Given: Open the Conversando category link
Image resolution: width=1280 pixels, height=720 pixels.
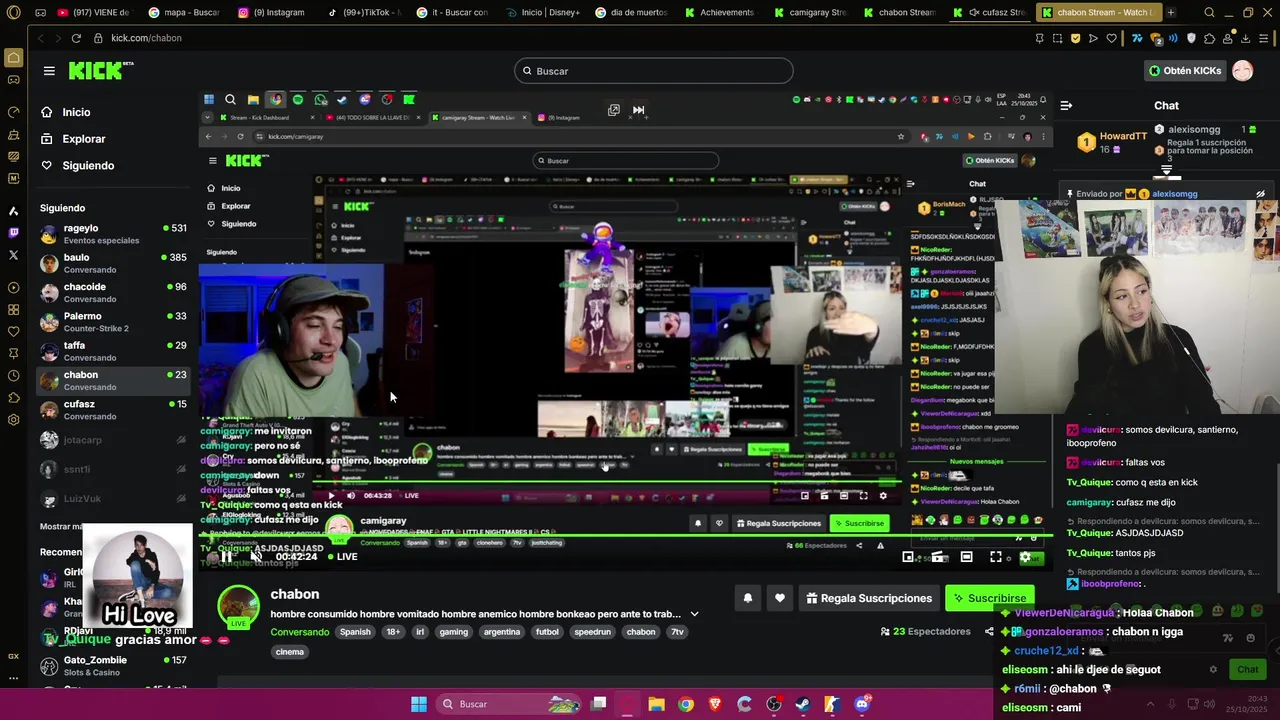Looking at the screenshot, I should (299, 632).
